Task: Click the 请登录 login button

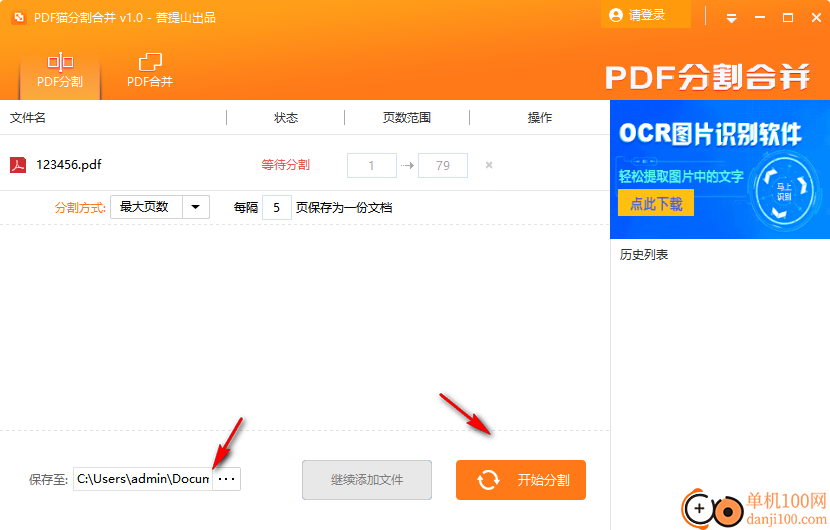Action: (x=646, y=15)
